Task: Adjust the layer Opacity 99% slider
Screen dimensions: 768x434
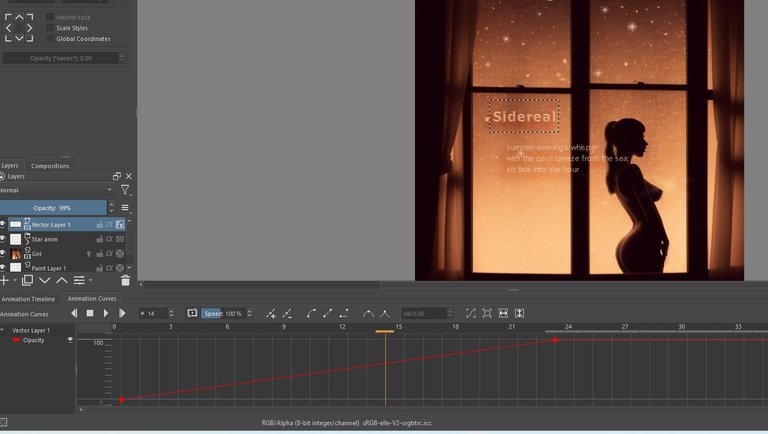Action: pos(53,208)
